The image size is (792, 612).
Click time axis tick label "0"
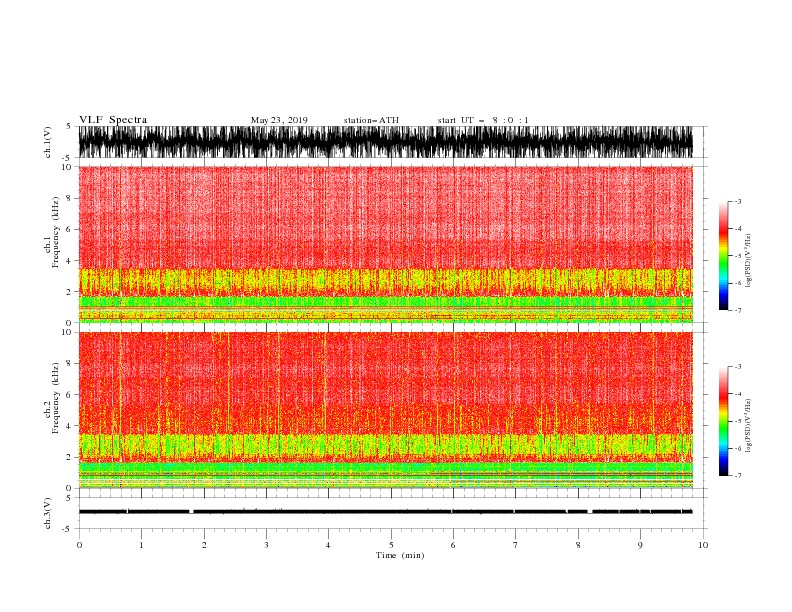(79, 545)
